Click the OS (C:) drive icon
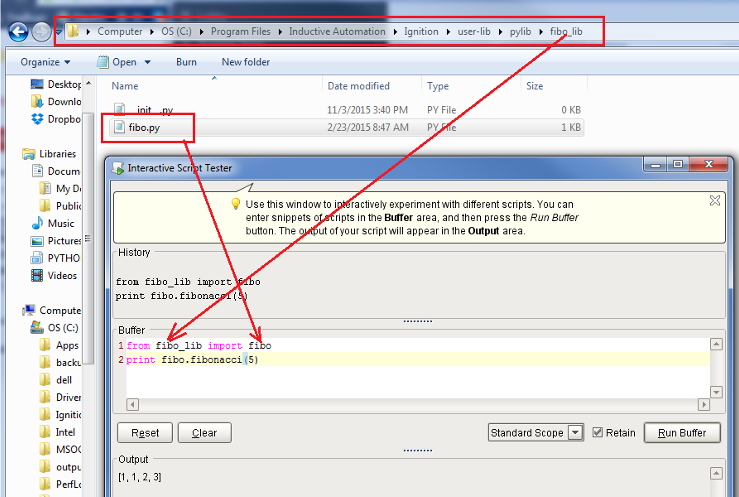Image resolution: width=739 pixels, height=497 pixels. (x=37, y=327)
